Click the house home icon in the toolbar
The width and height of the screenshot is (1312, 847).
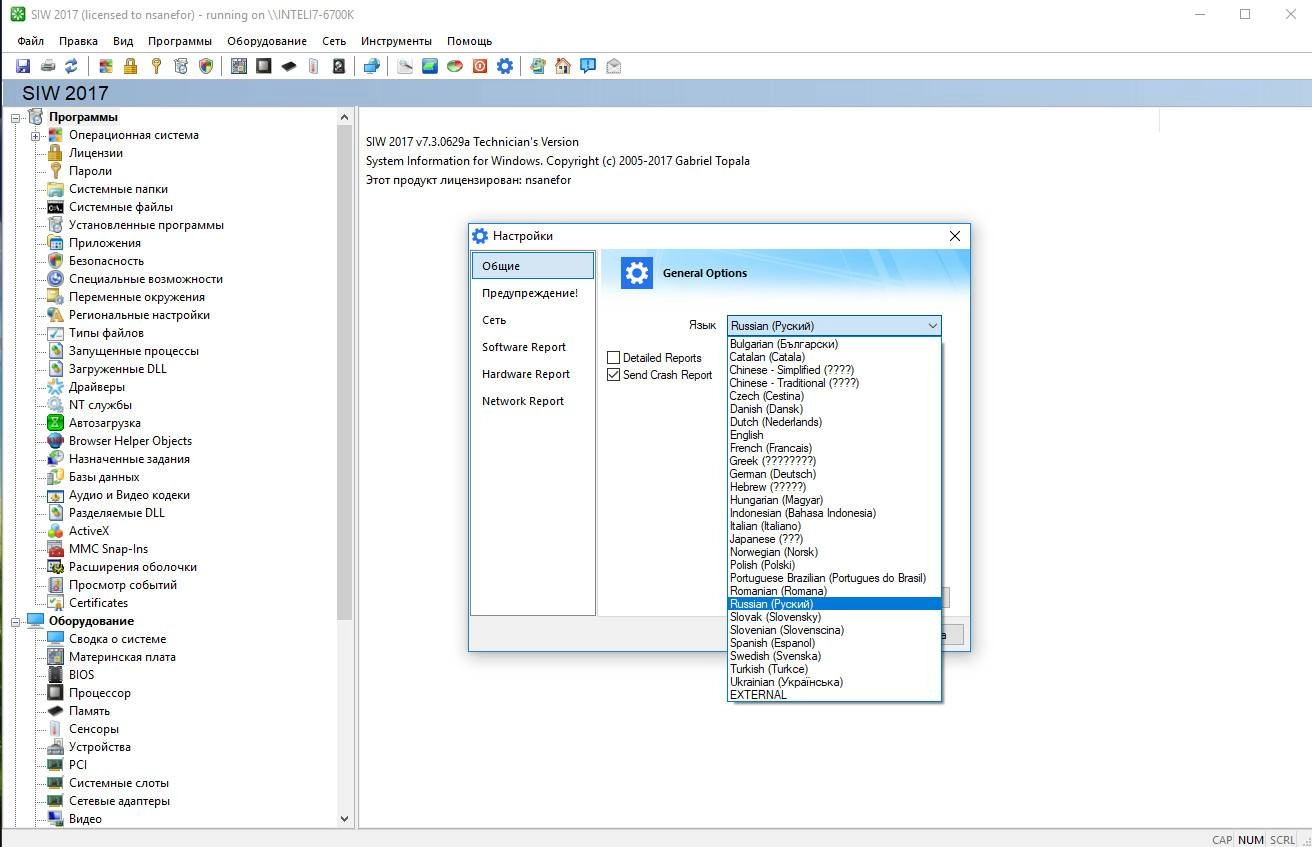(562, 66)
